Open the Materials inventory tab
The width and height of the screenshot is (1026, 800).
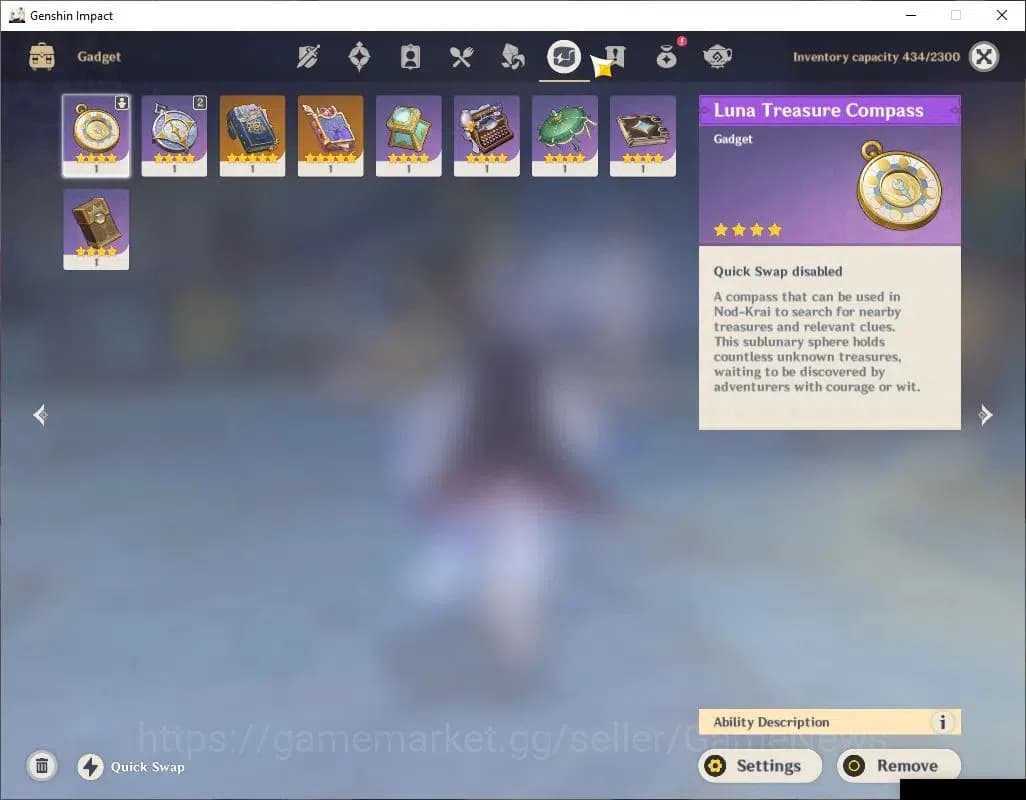(x=512, y=57)
